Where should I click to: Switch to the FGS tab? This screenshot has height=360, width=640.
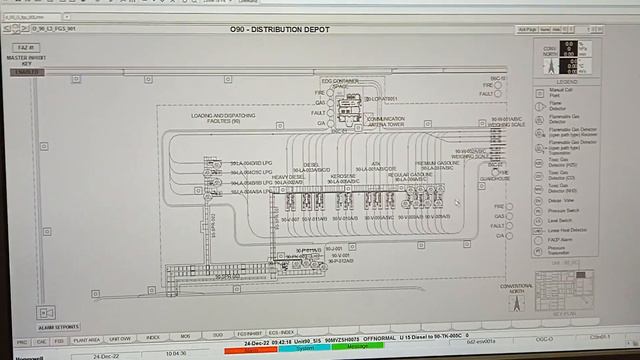59,341
